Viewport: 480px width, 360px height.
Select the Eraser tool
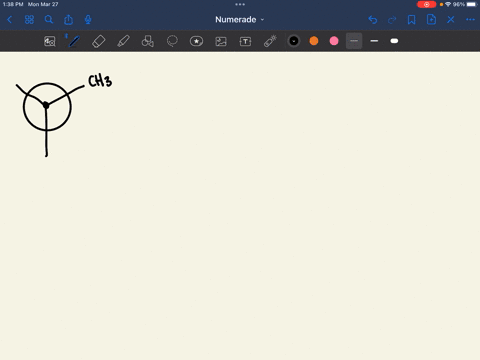point(99,41)
